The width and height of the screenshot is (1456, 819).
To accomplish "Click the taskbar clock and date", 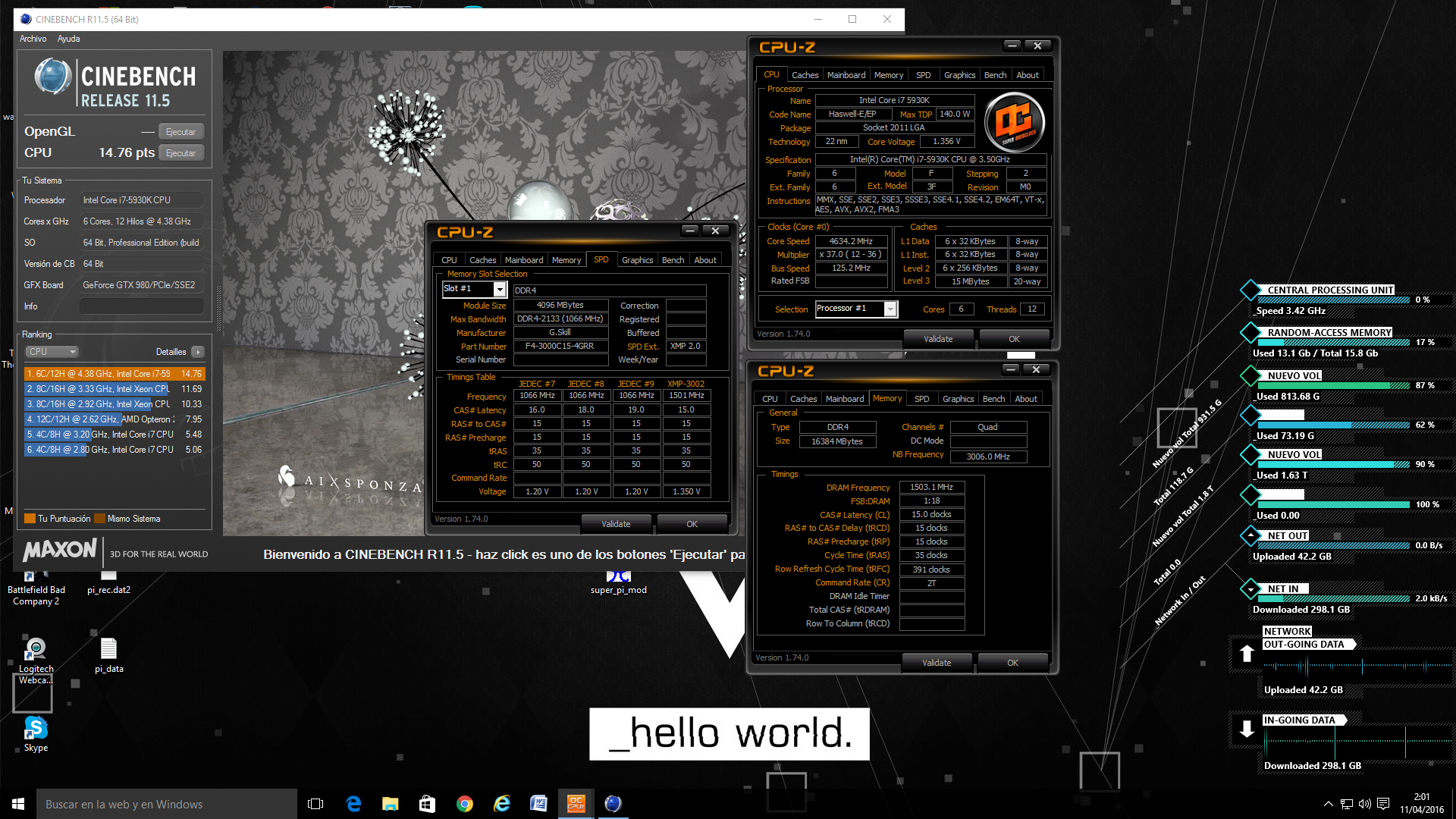I will [1422, 804].
